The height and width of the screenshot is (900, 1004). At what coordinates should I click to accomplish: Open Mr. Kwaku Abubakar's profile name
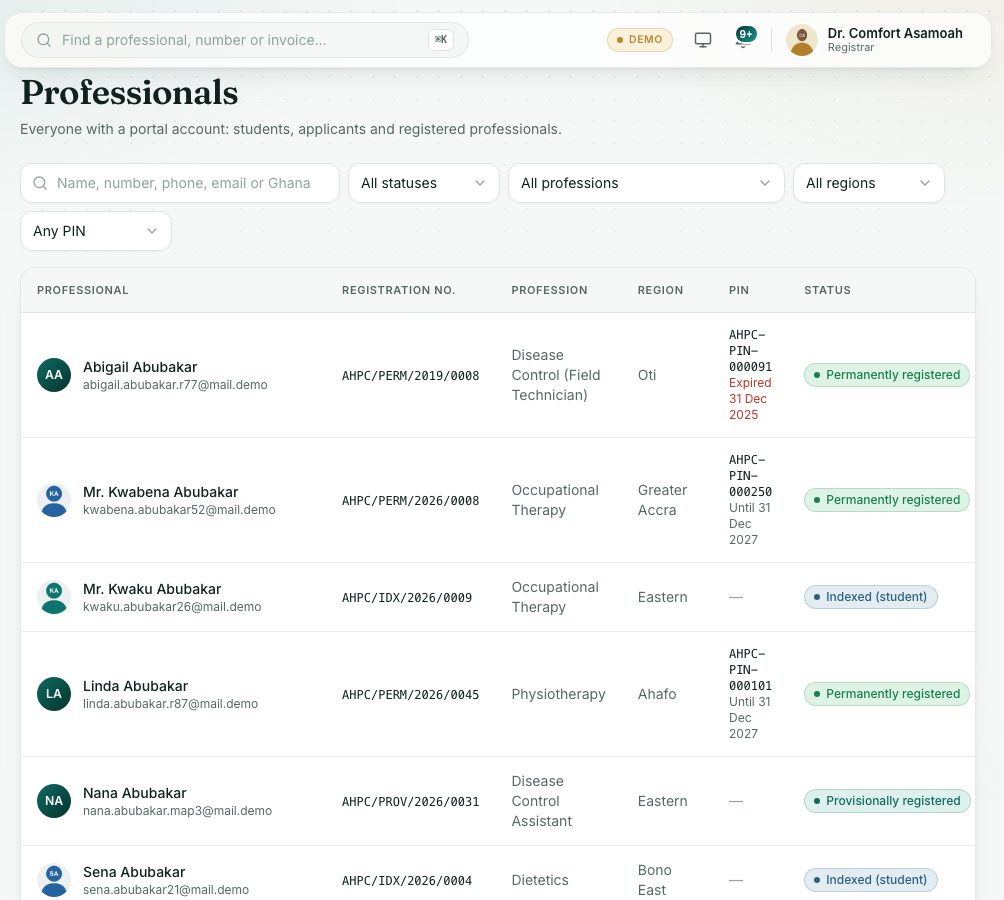coord(152,589)
